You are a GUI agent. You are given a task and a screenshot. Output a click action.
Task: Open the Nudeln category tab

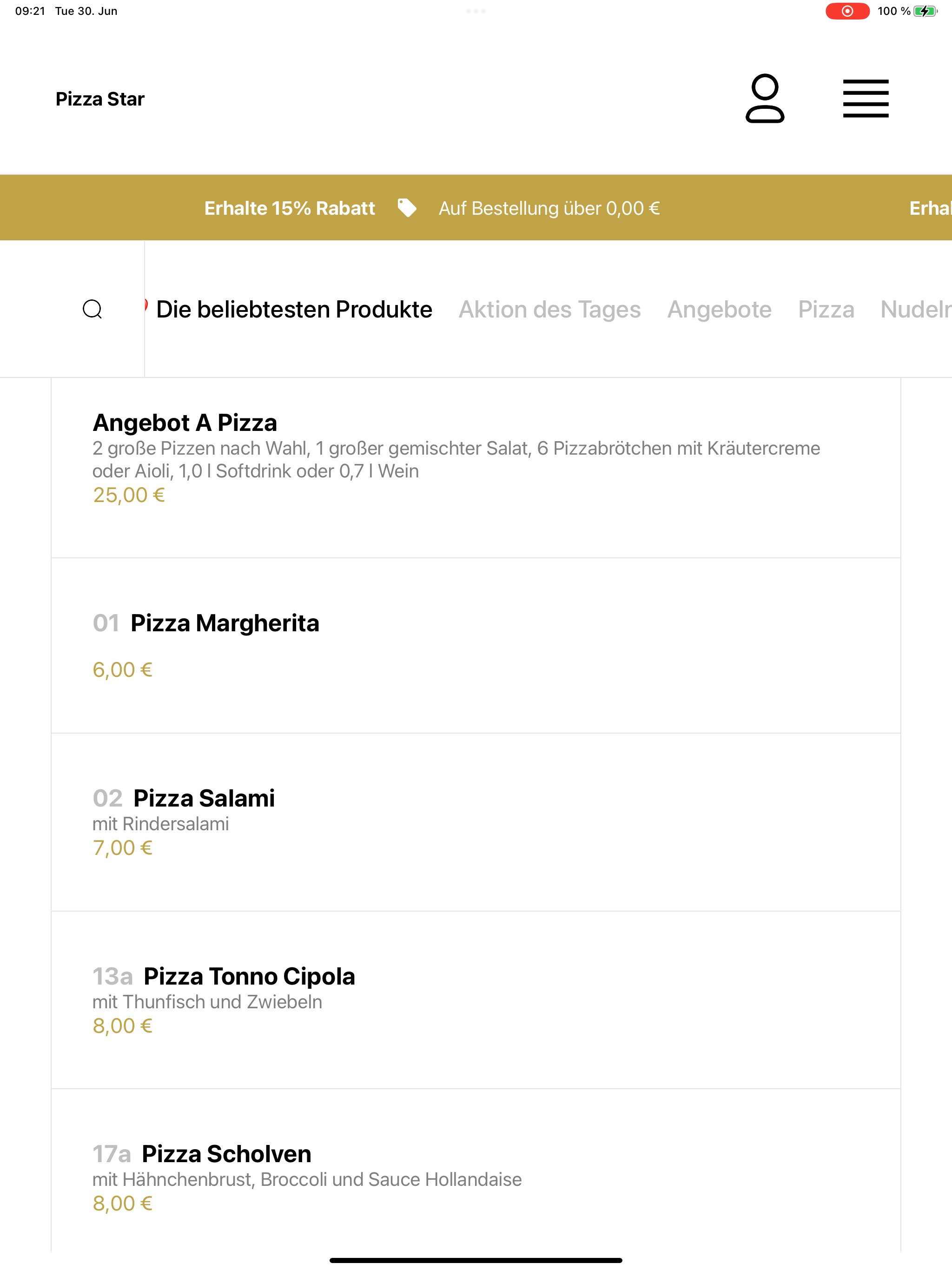click(x=916, y=310)
